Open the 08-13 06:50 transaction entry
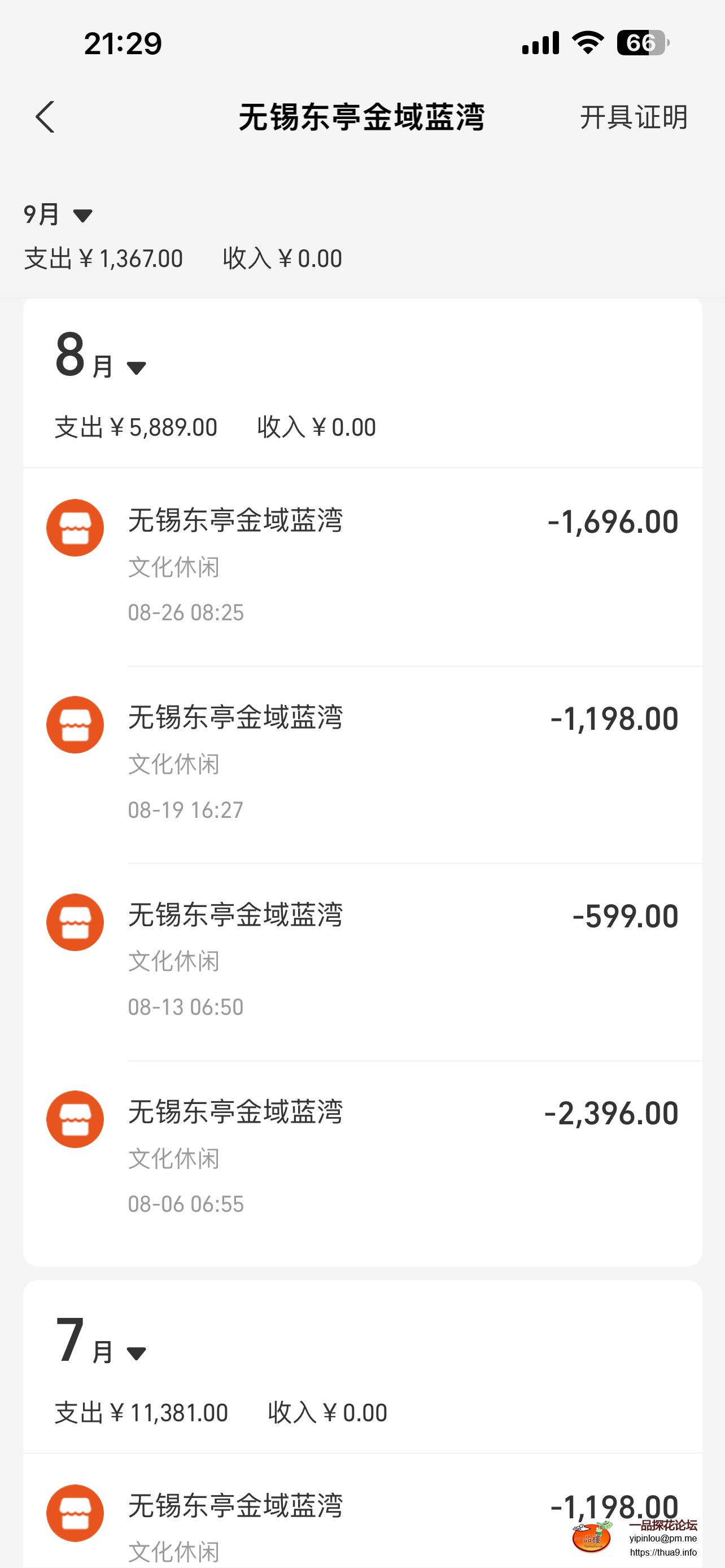The height and width of the screenshot is (1568, 725). click(x=362, y=961)
